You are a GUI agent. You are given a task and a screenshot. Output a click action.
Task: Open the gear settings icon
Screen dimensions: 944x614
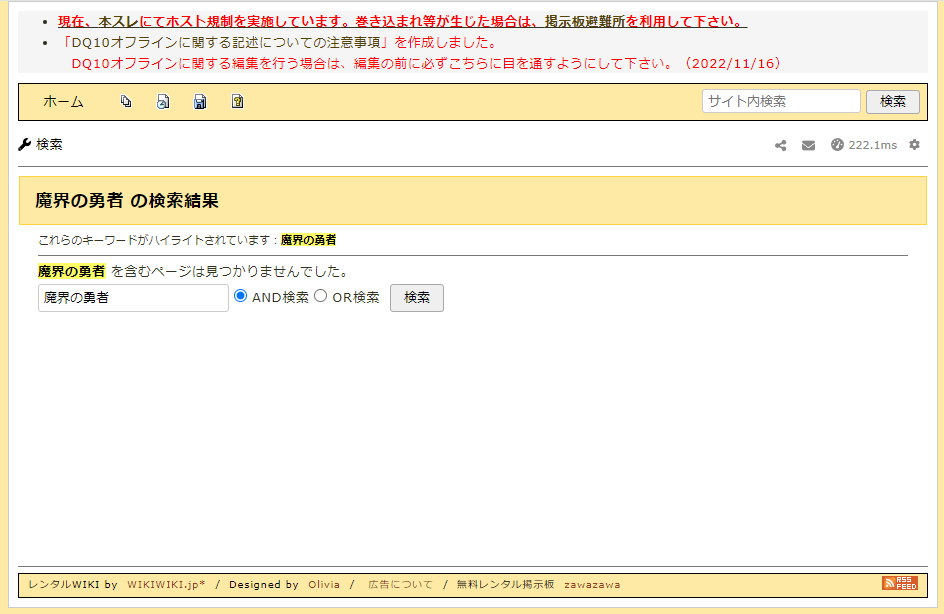click(x=914, y=145)
